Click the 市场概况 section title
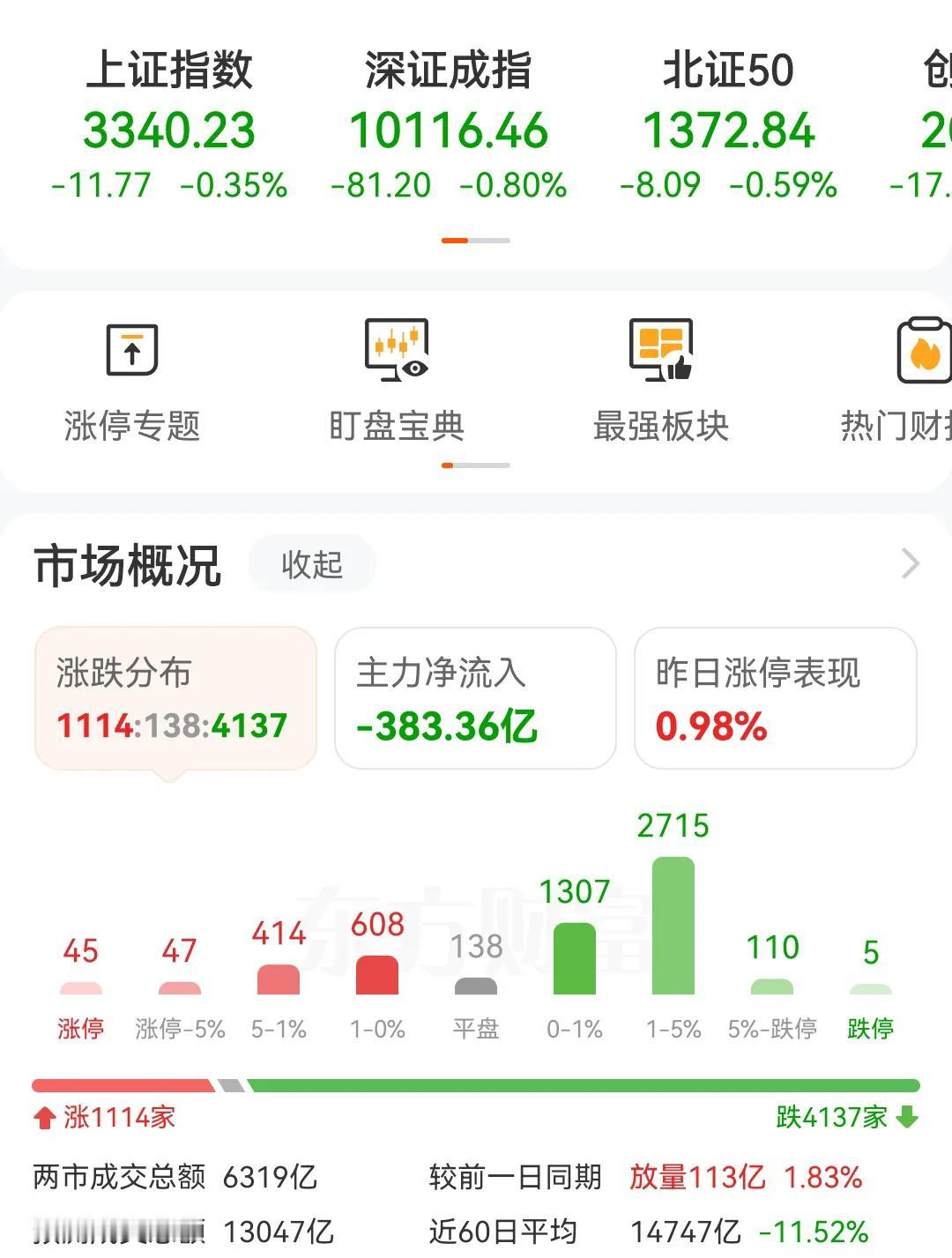The height and width of the screenshot is (1258, 952). pyautogui.click(x=128, y=565)
